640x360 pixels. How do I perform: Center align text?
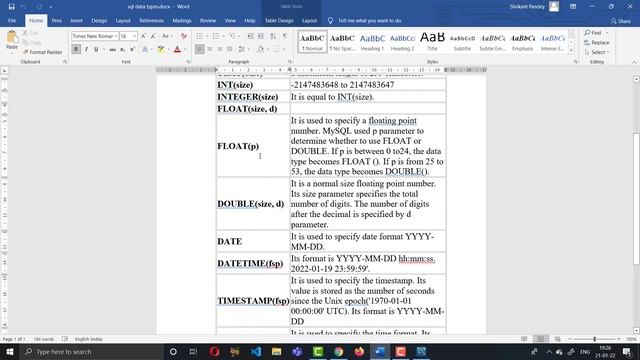coord(209,49)
